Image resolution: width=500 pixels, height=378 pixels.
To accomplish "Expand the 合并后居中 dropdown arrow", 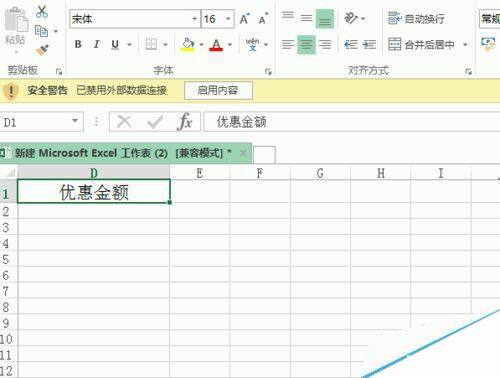I will point(465,44).
